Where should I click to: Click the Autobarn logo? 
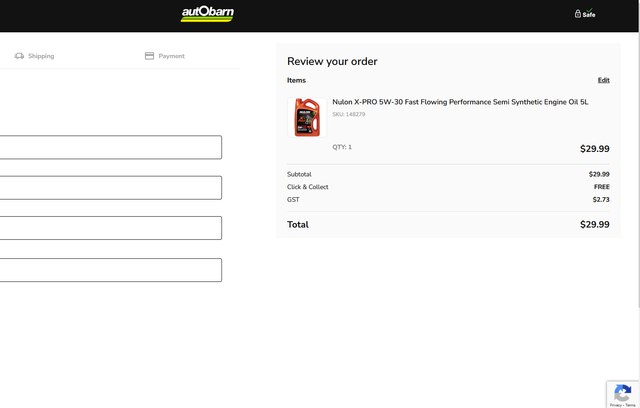[x=207, y=14]
